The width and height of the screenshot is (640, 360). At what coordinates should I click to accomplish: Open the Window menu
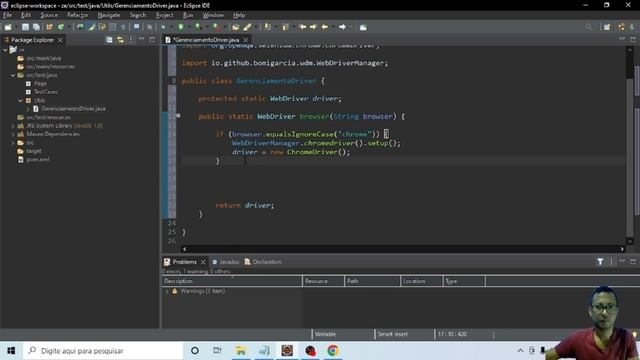pyautogui.click(x=213, y=15)
